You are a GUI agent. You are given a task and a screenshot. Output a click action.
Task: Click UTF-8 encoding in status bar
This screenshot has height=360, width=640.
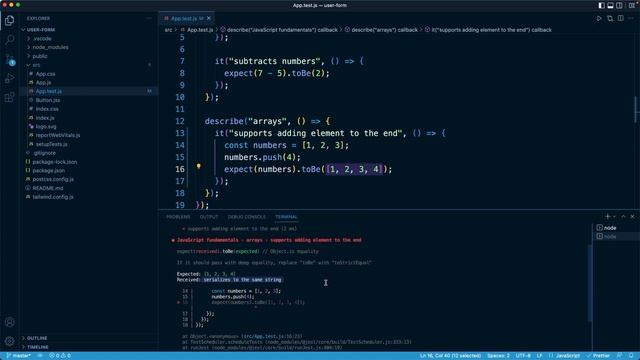[523, 356]
